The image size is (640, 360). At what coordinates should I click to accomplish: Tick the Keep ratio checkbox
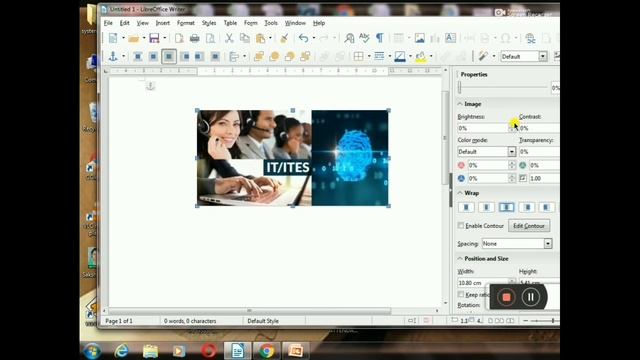tap(461, 294)
